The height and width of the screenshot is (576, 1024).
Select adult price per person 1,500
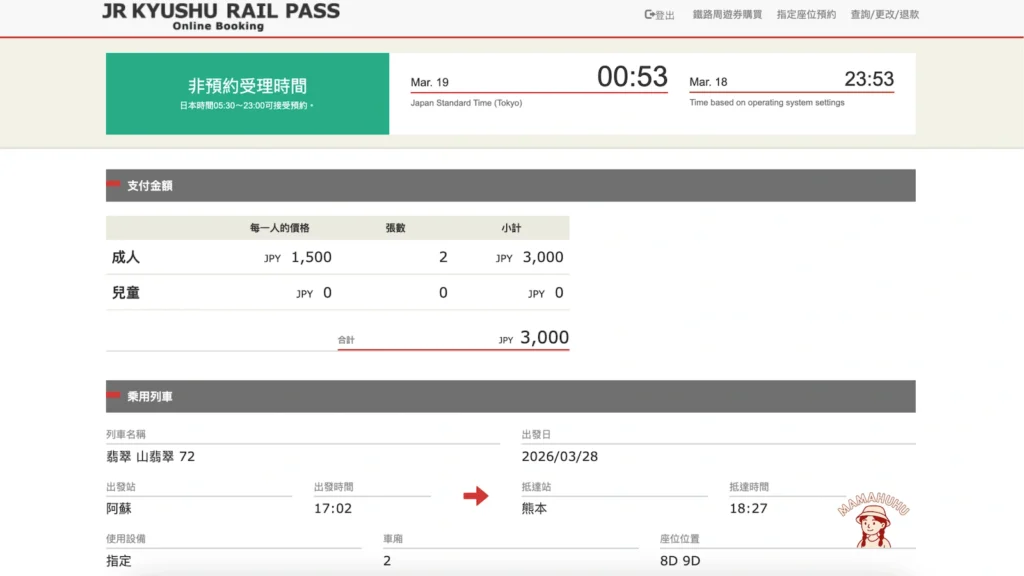[311, 257]
